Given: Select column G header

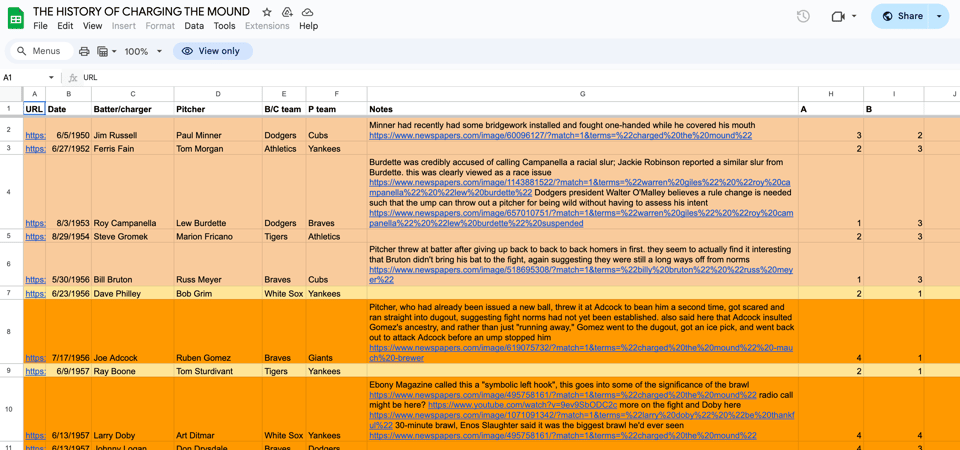Looking at the screenshot, I should (582, 94).
